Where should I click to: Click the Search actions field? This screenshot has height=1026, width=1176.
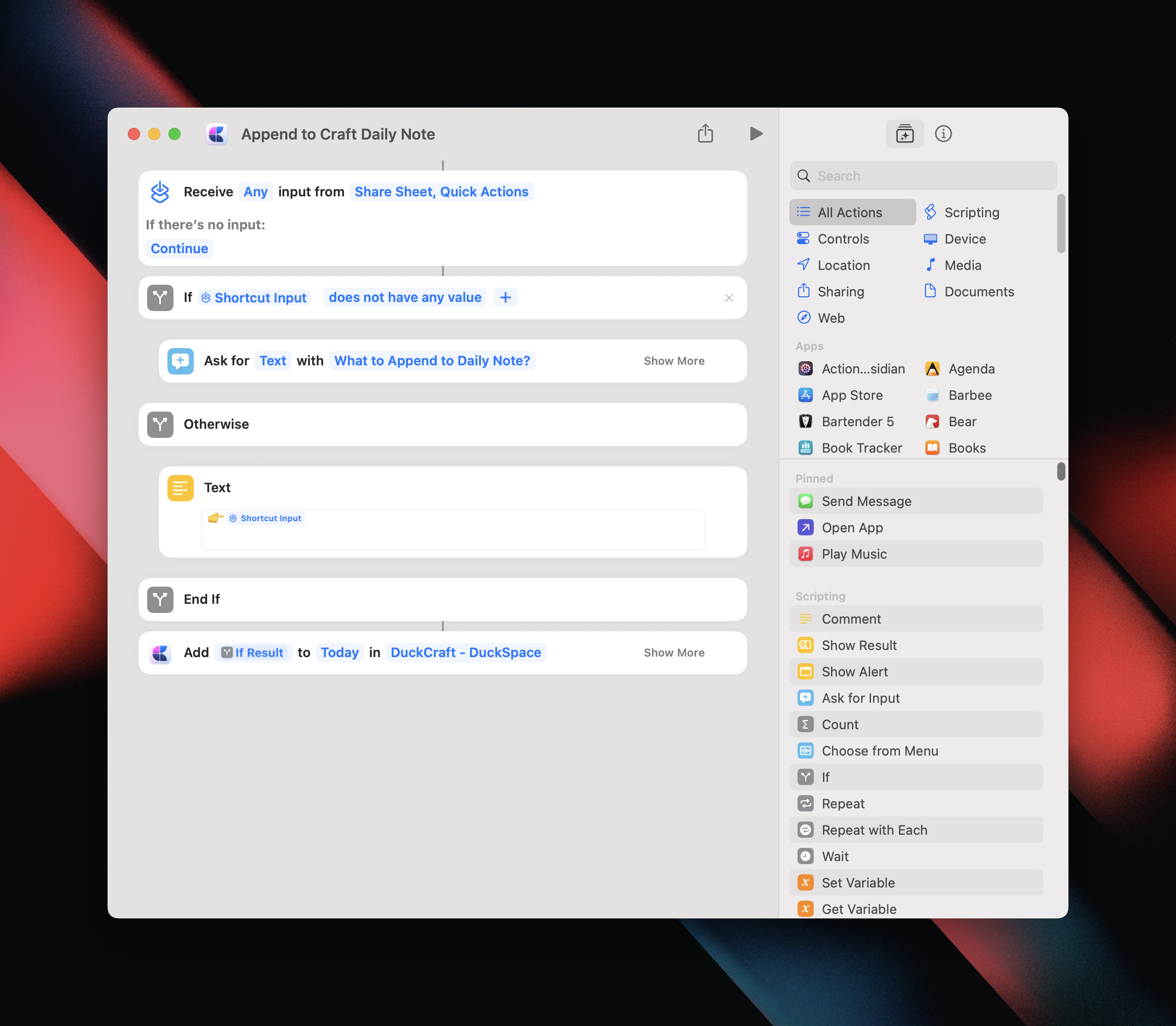click(923, 176)
